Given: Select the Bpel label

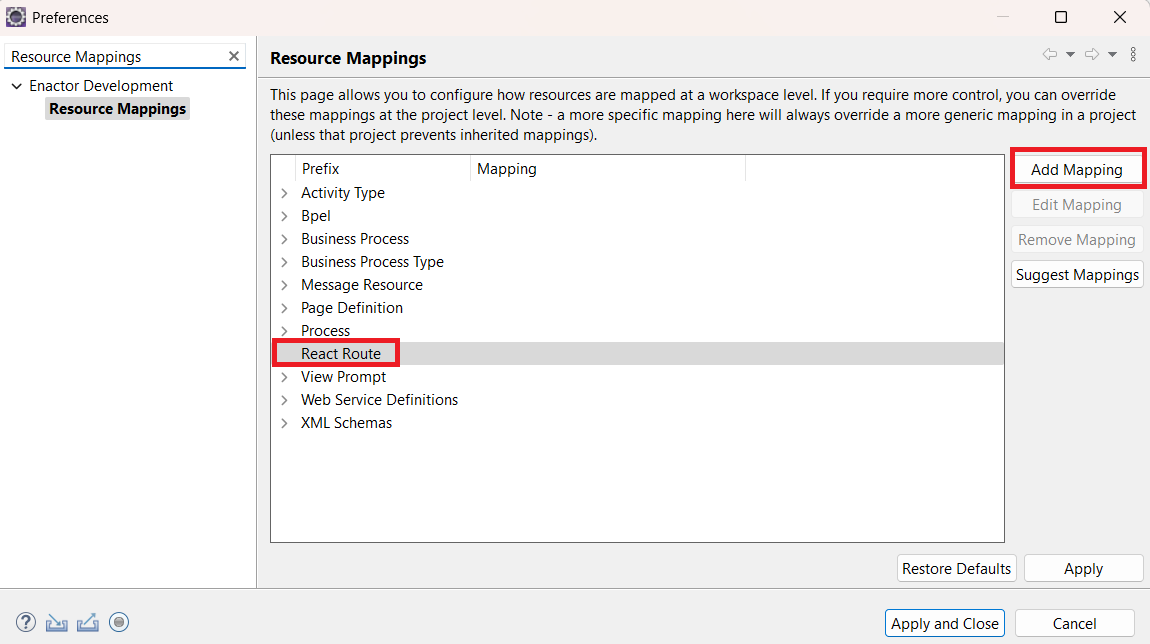Looking at the screenshot, I should pyautogui.click(x=315, y=216).
